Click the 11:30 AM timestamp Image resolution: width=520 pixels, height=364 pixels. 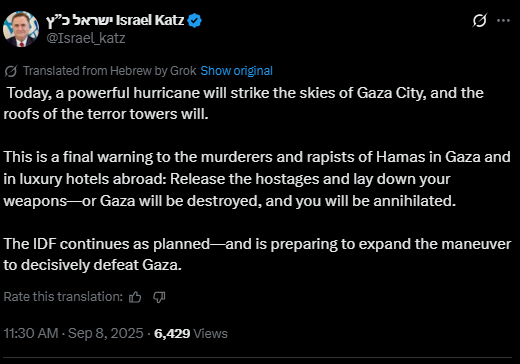pos(31,333)
